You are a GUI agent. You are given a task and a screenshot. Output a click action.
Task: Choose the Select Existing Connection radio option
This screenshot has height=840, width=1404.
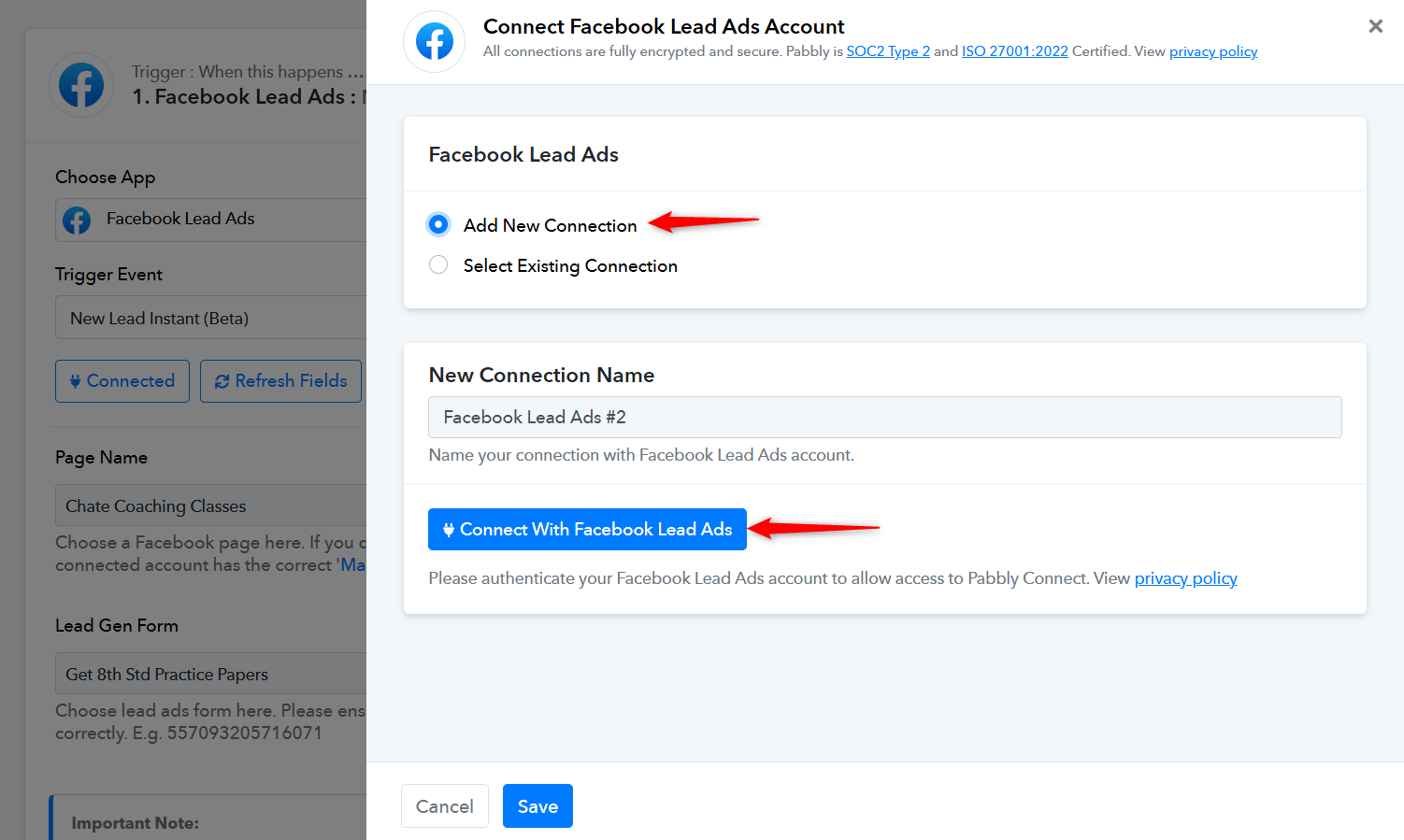[x=438, y=265]
